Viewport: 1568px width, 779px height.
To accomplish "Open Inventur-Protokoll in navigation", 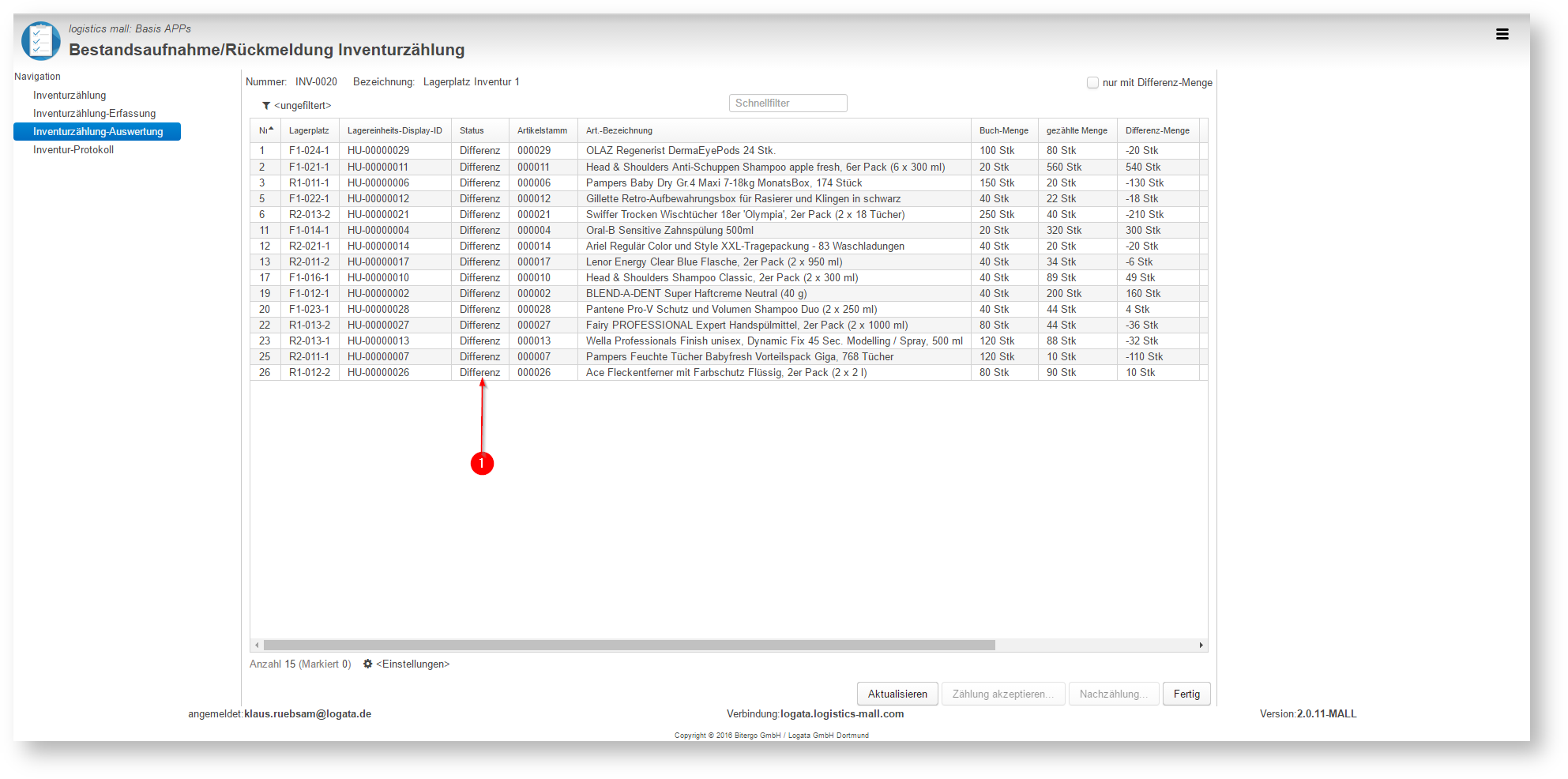I will tap(73, 150).
